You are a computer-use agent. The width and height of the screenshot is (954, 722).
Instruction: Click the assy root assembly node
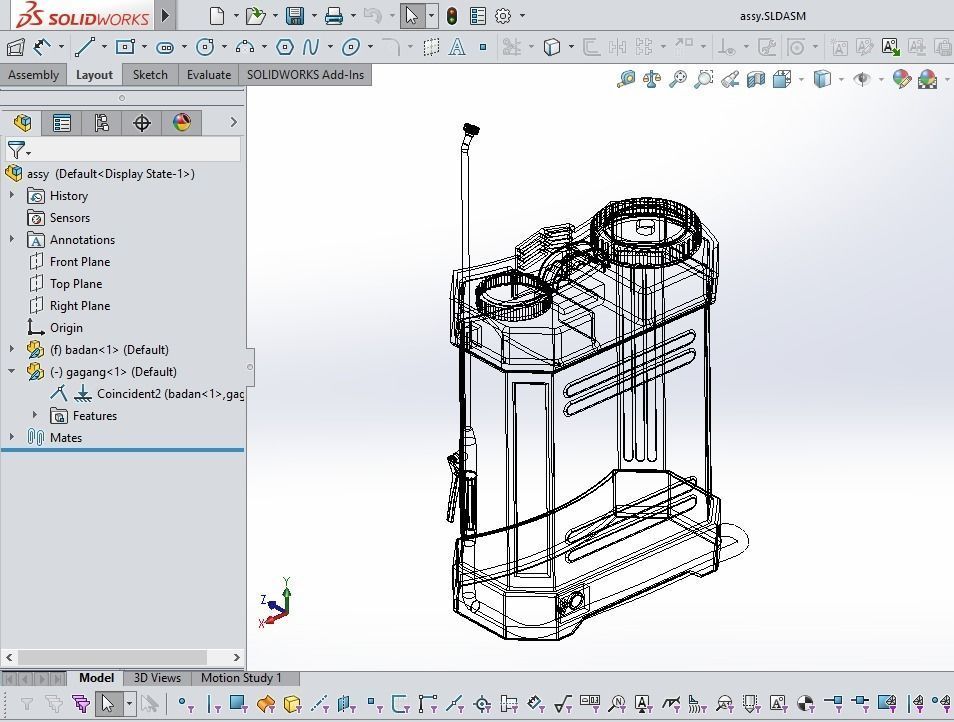pyautogui.click(x=111, y=174)
